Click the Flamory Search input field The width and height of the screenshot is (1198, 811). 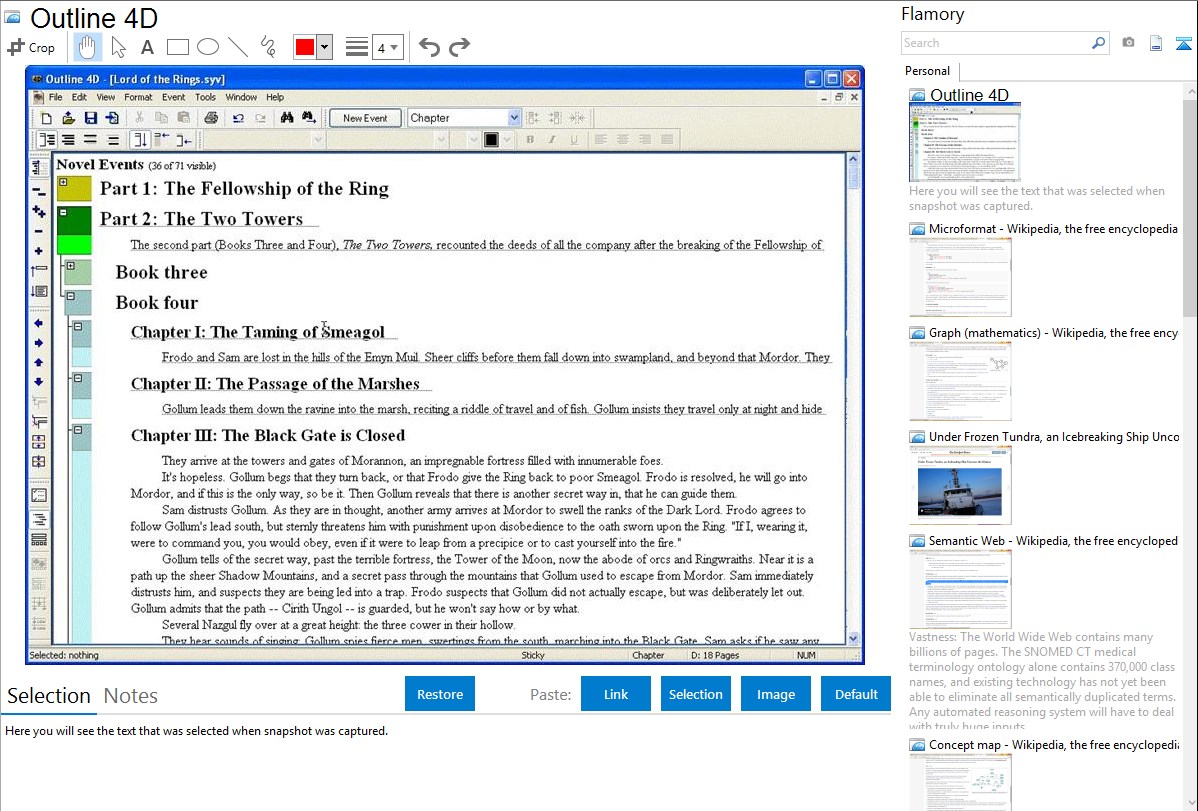point(996,43)
